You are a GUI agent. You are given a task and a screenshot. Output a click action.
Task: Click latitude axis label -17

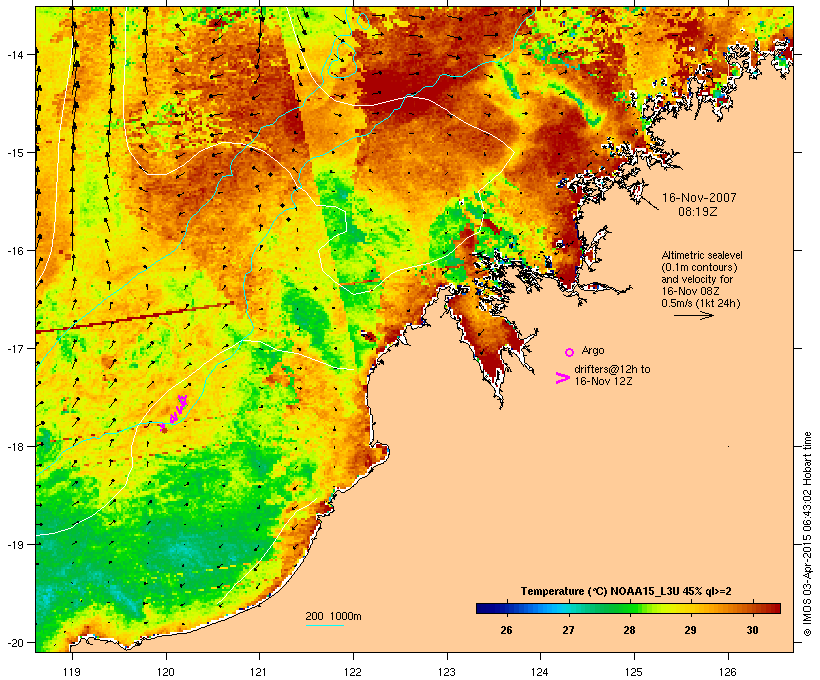15,348
